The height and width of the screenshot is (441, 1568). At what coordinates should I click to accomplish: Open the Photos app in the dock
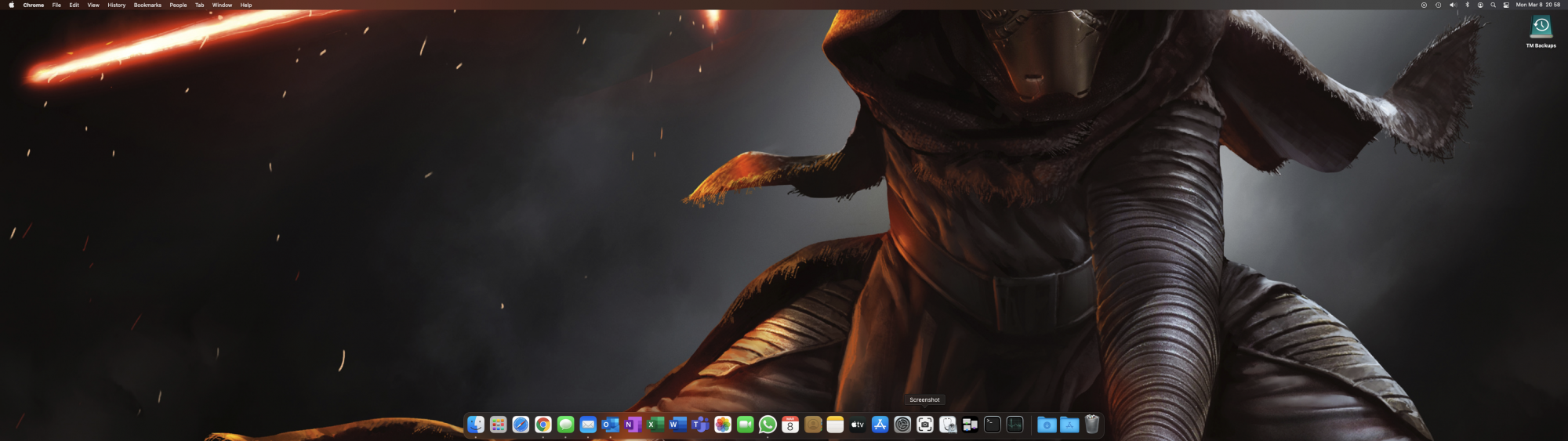click(723, 425)
